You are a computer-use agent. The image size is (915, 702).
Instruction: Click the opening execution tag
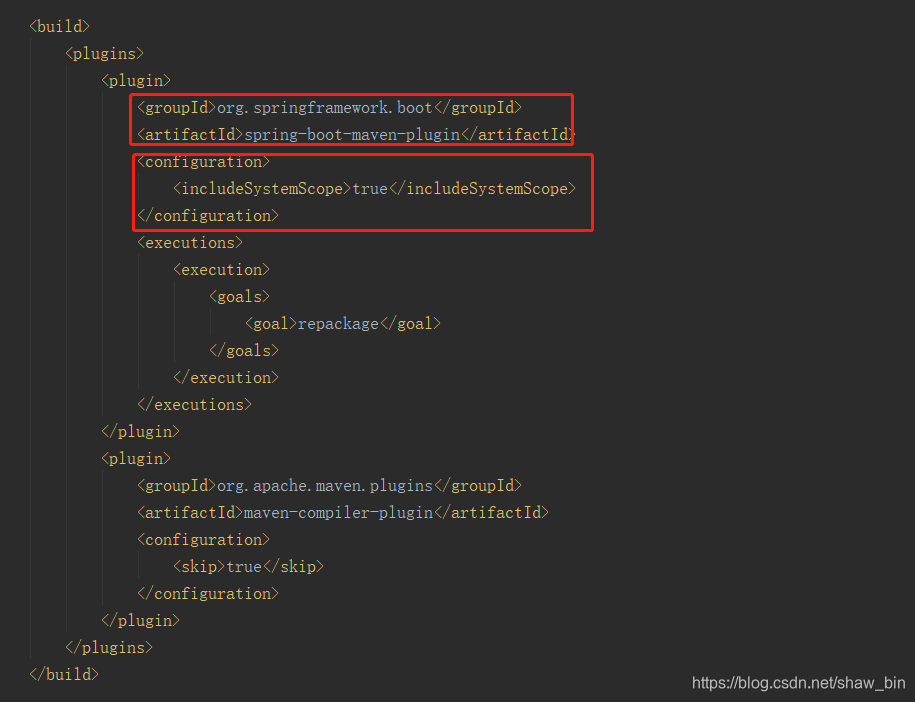point(222,270)
